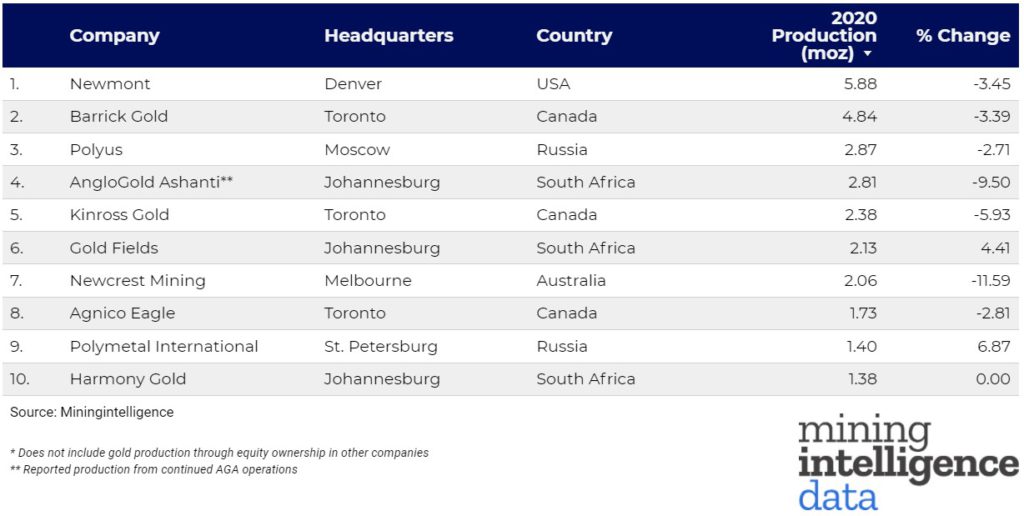Select the Gold Fields company cell
This screenshot has width=1024, height=516.
pos(114,248)
